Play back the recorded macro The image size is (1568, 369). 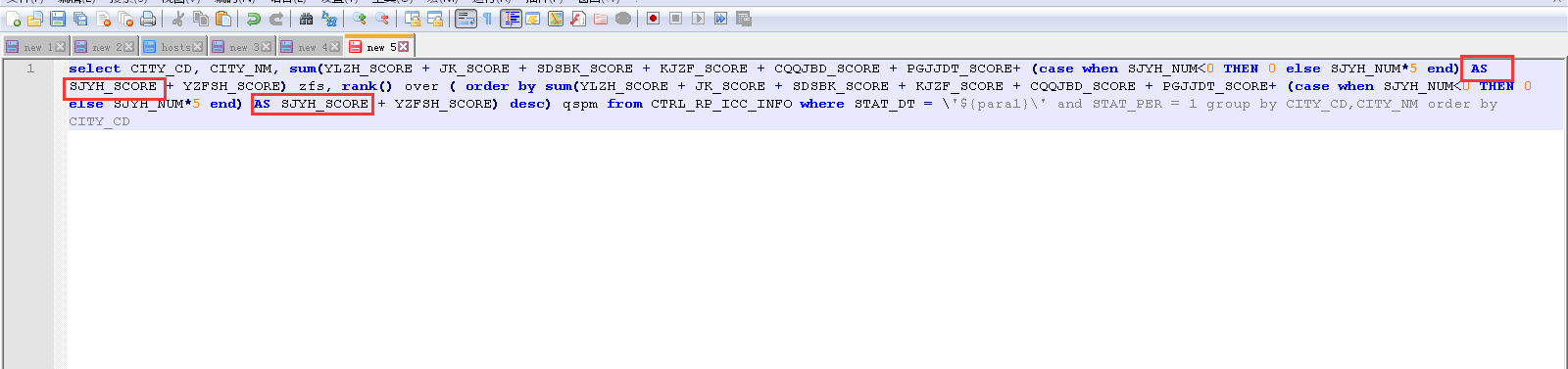click(x=699, y=19)
